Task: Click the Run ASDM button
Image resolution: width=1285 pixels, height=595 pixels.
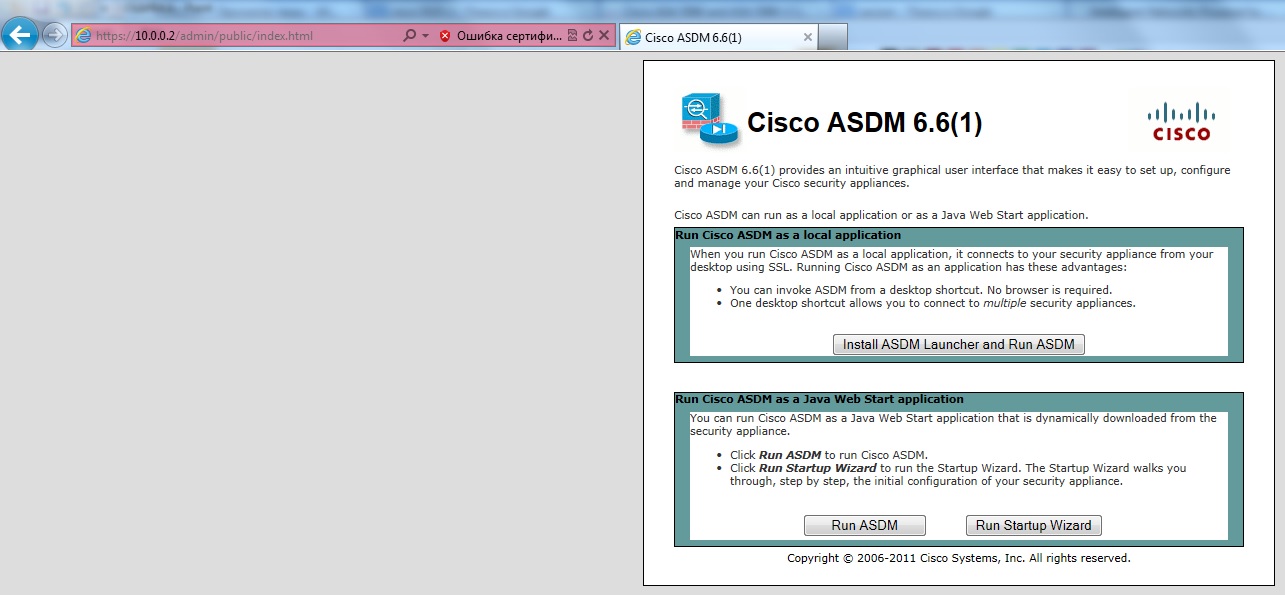Action: pyautogui.click(x=865, y=525)
